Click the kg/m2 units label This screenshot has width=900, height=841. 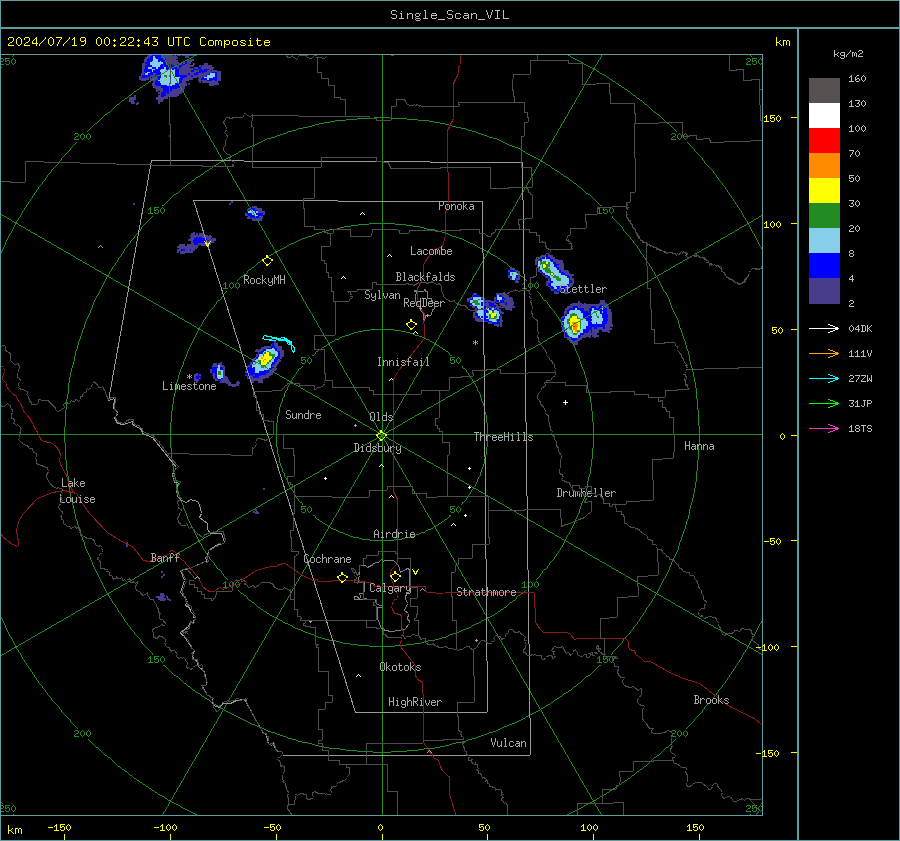pyautogui.click(x=848, y=54)
